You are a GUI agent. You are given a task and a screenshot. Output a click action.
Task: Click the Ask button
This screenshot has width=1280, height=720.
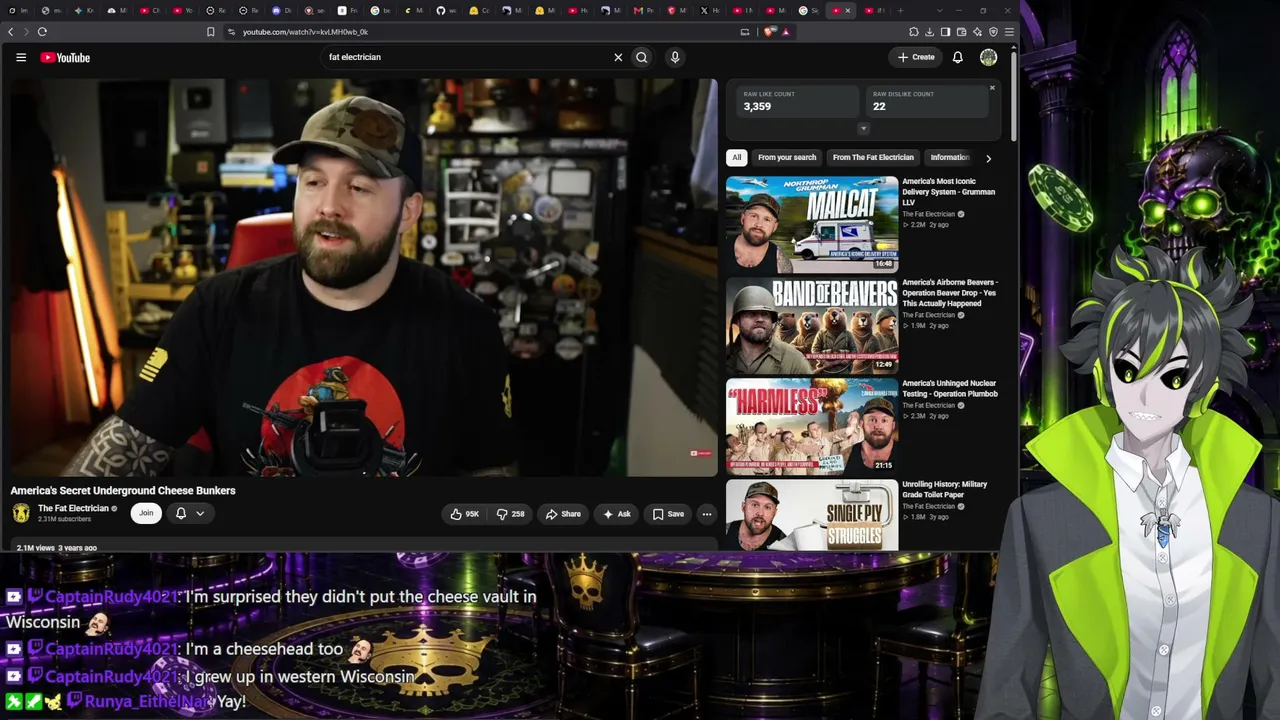(x=617, y=514)
